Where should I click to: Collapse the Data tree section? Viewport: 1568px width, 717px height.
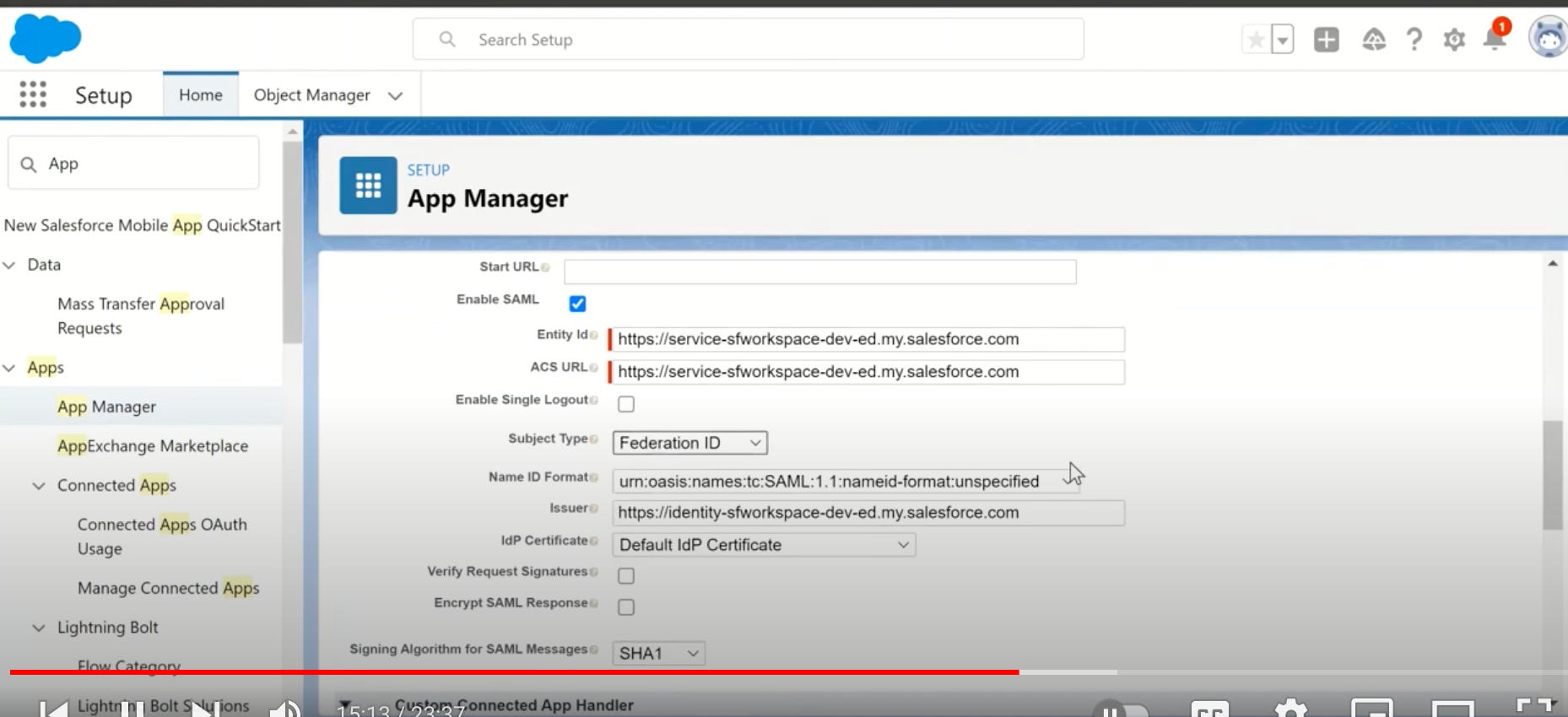pos(9,265)
